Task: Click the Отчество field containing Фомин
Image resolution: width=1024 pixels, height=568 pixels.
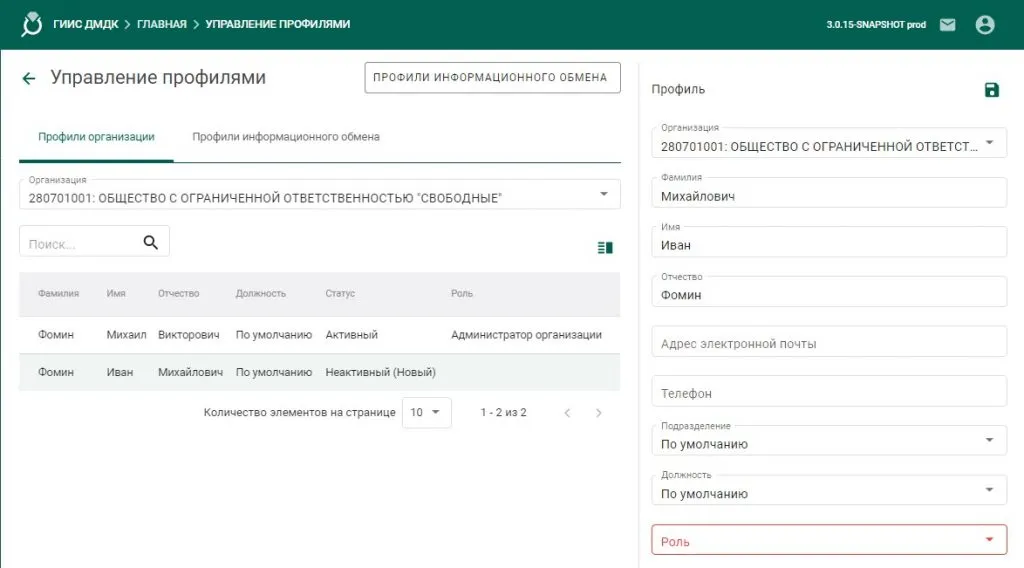Action: tap(829, 292)
